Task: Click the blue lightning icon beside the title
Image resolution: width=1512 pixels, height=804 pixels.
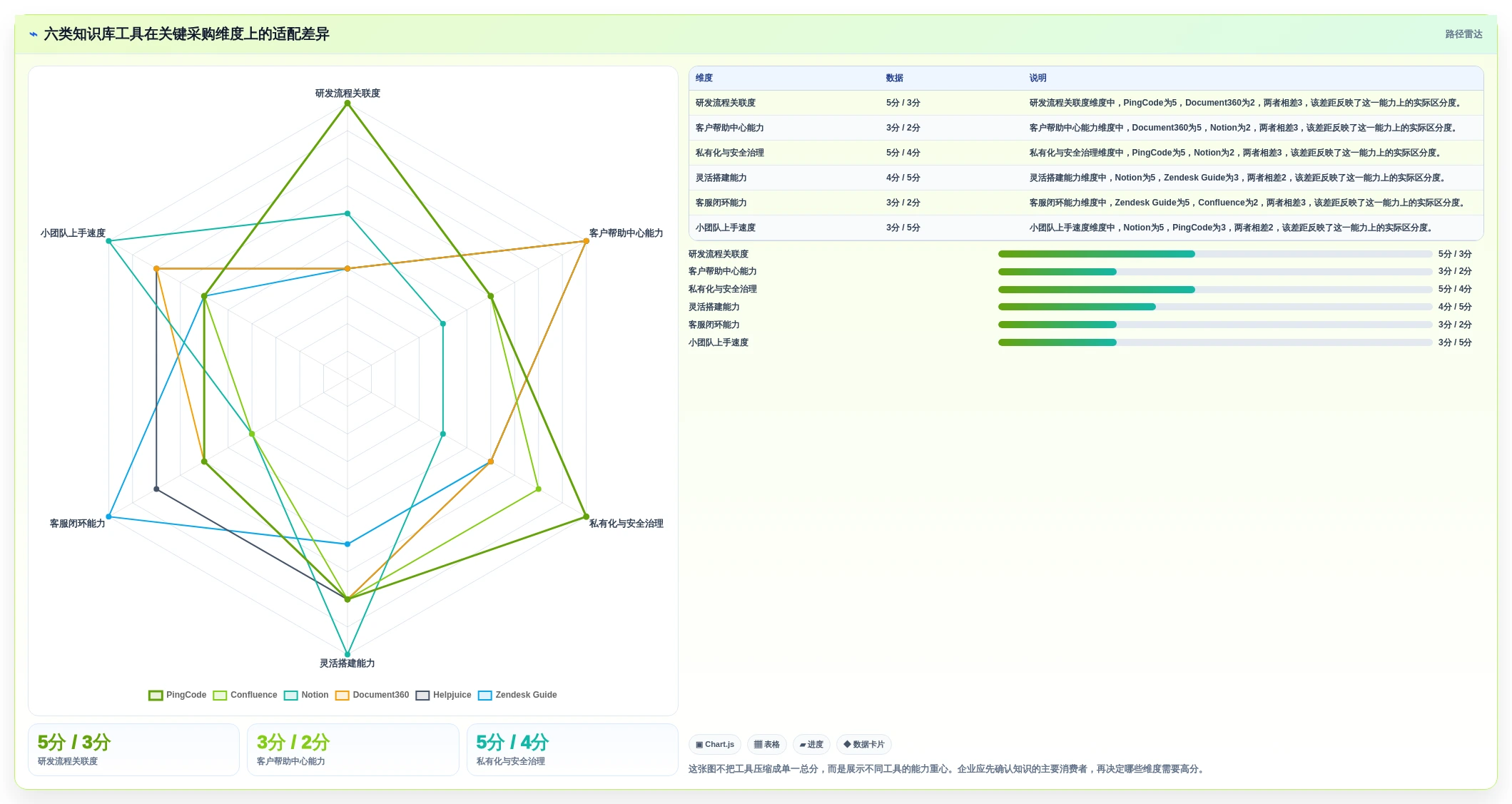Action: 34,34
